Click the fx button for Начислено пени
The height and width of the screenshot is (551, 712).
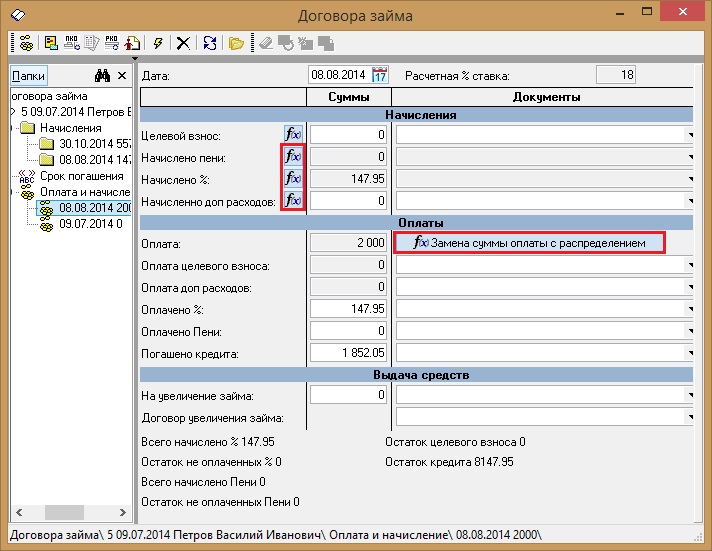tap(293, 157)
